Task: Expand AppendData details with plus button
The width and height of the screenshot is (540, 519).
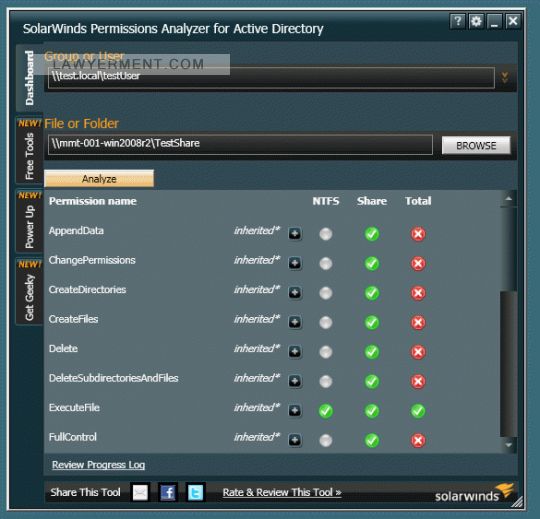Action: [x=295, y=234]
